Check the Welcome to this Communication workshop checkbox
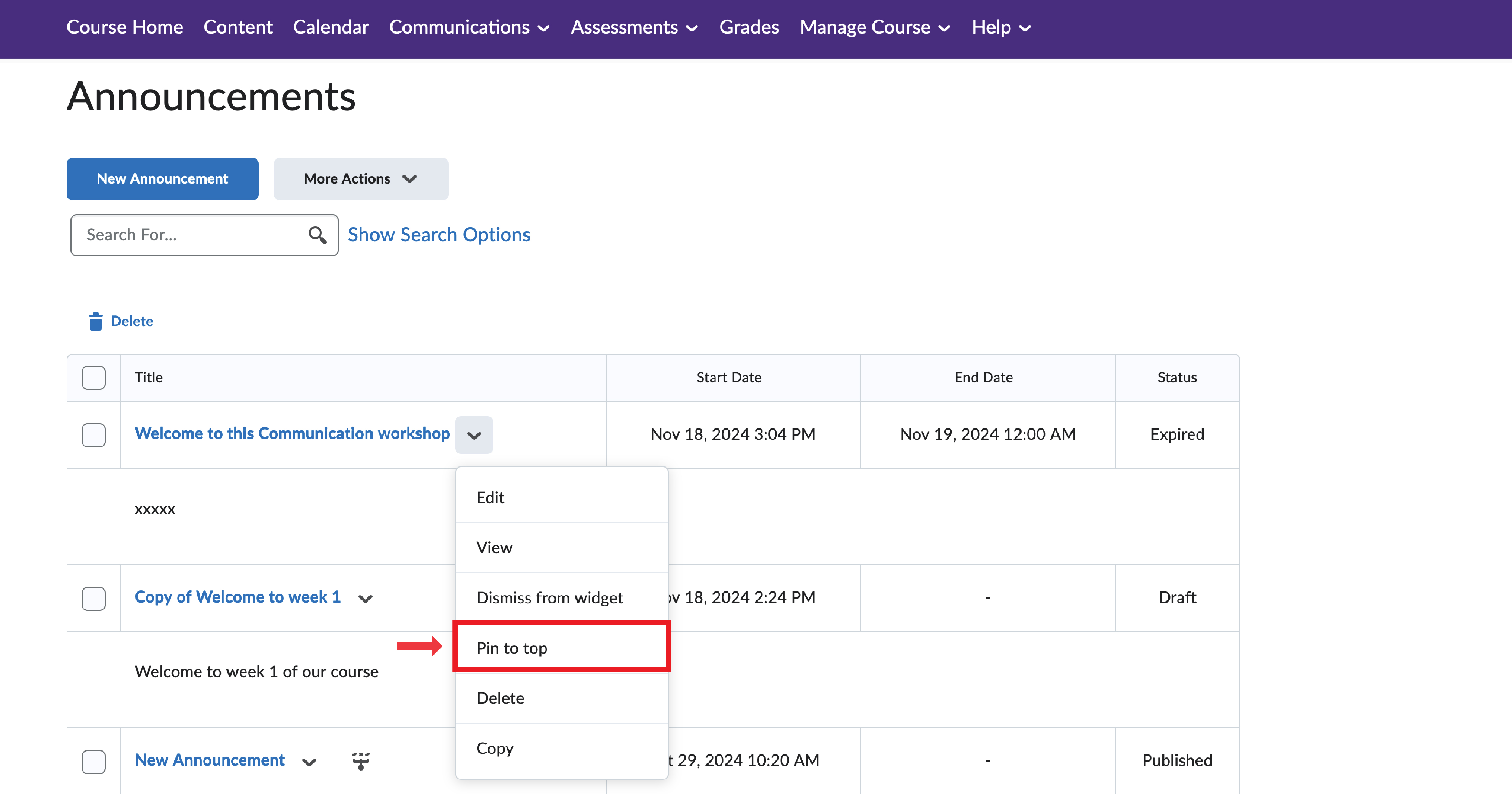Viewport: 1512px width, 794px height. click(93, 435)
